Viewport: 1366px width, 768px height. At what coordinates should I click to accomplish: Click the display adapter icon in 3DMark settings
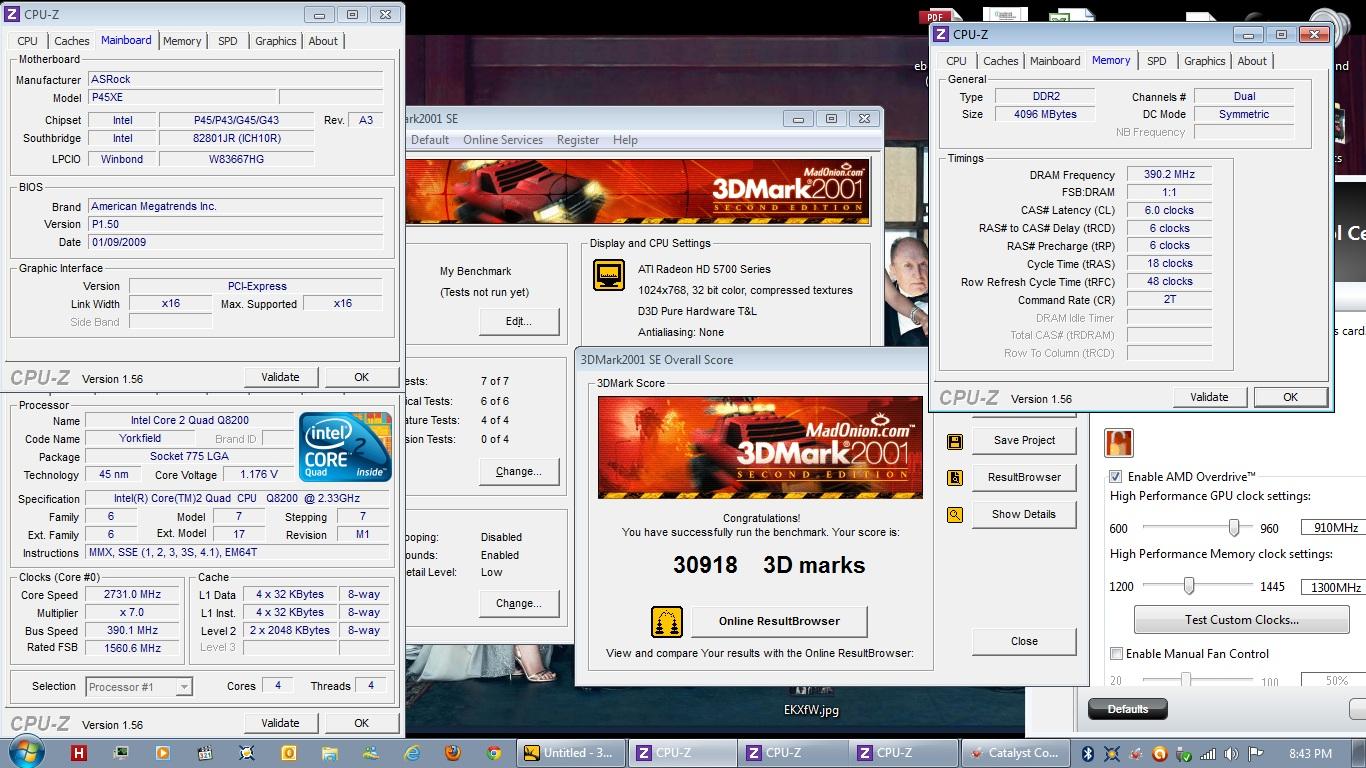point(609,275)
